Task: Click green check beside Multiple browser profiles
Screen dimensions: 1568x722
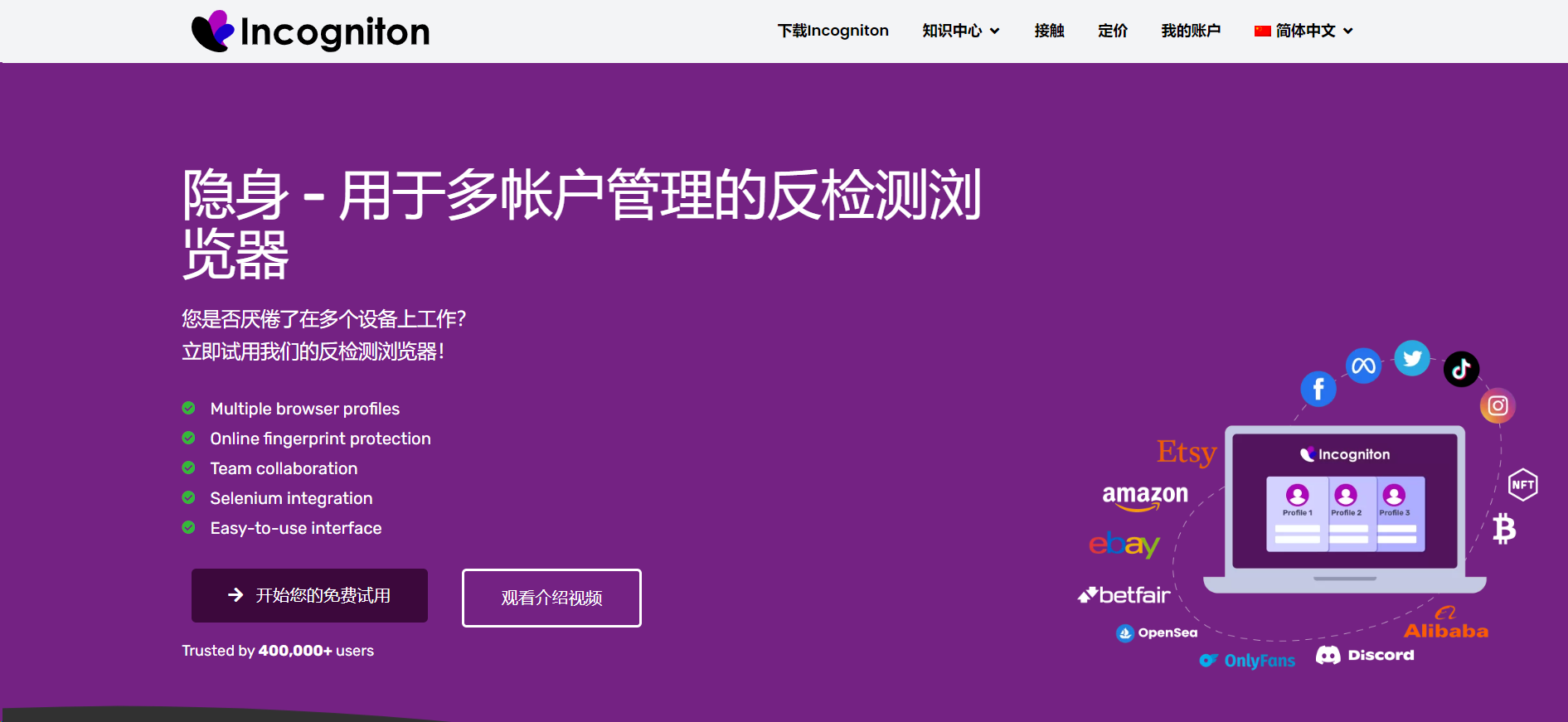Action: (188, 408)
